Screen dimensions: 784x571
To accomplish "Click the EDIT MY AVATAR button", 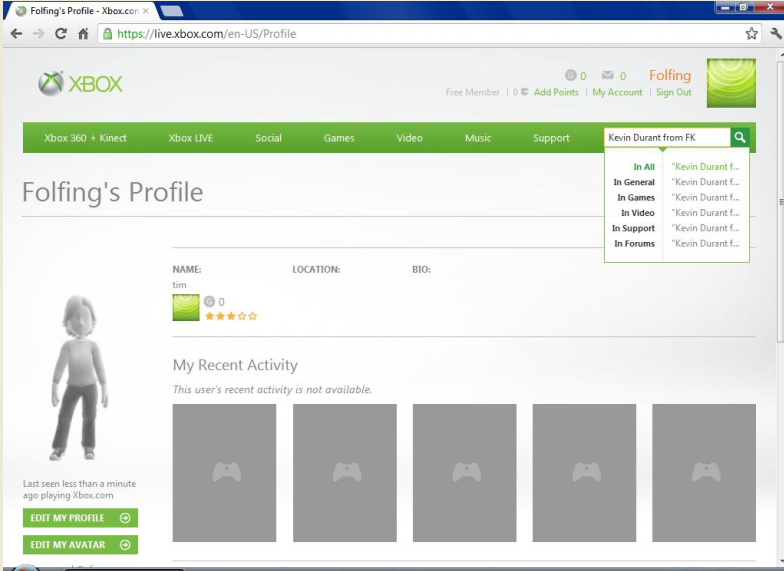I will coord(80,544).
